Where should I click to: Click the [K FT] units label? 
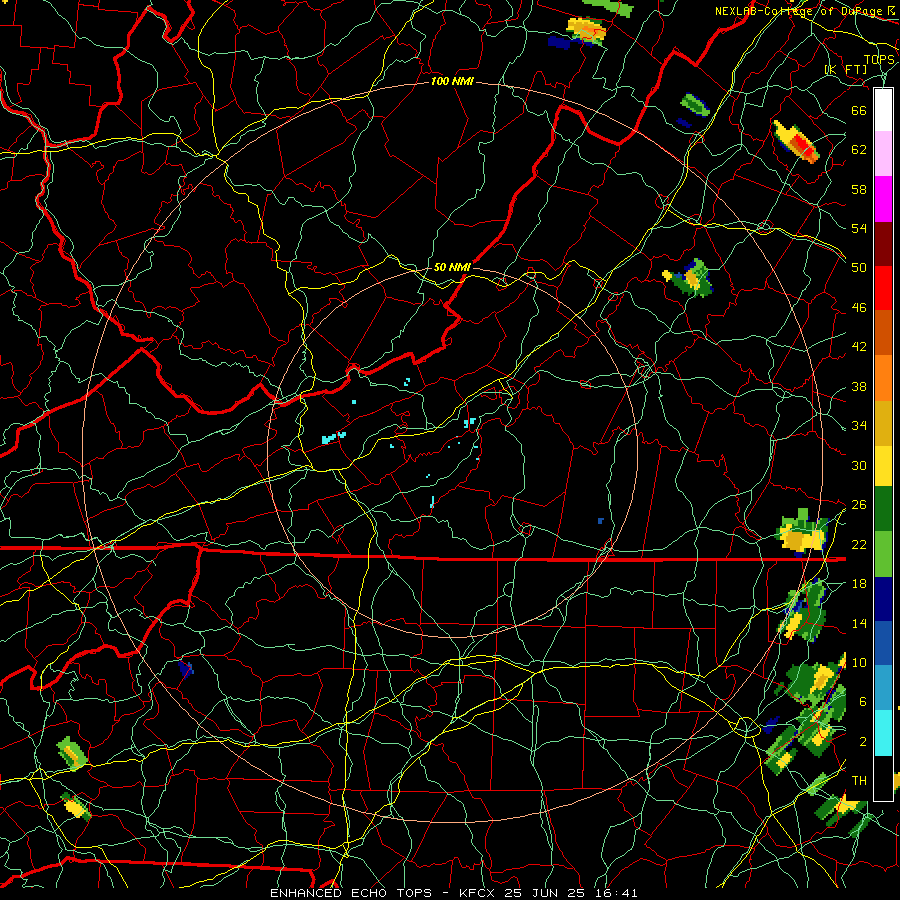[x=846, y=70]
